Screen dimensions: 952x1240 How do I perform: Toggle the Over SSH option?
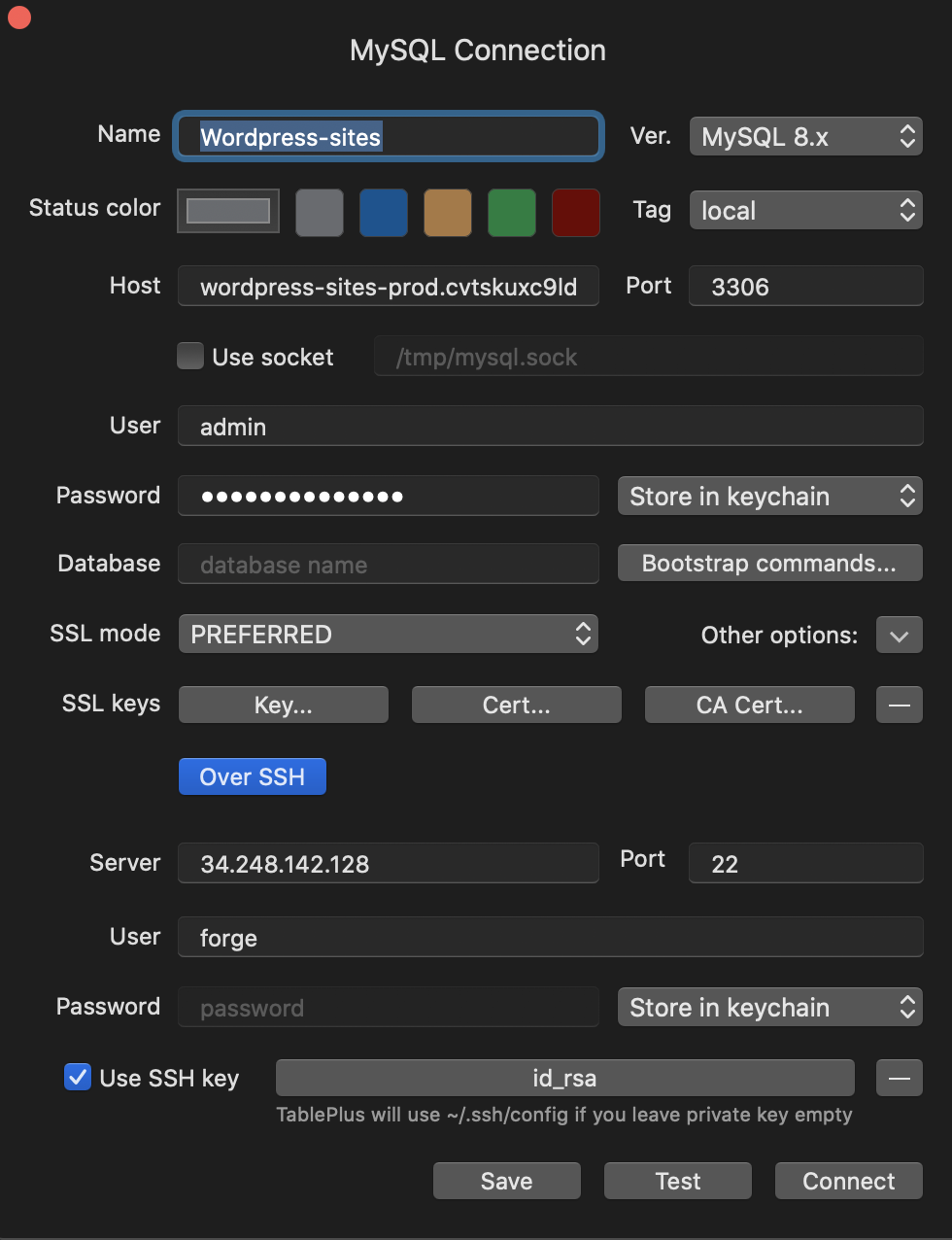(x=252, y=776)
